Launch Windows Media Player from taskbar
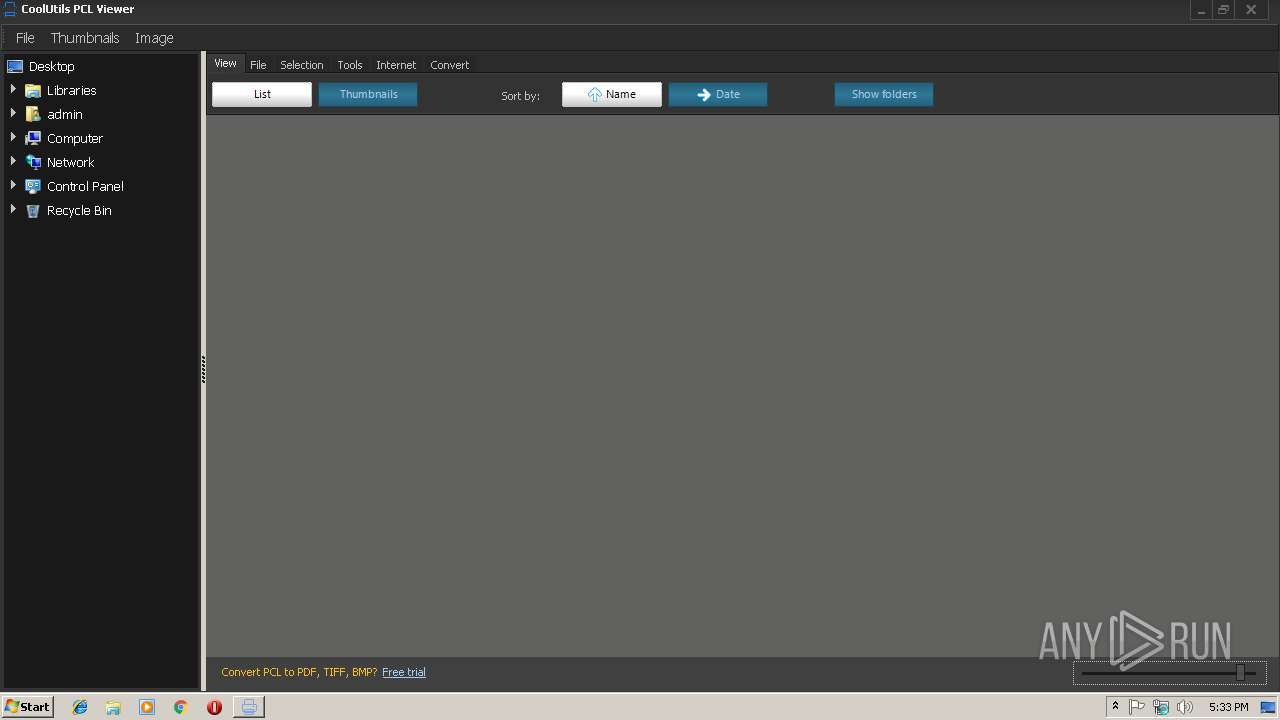1280x720 pixels. click(147, 707)
